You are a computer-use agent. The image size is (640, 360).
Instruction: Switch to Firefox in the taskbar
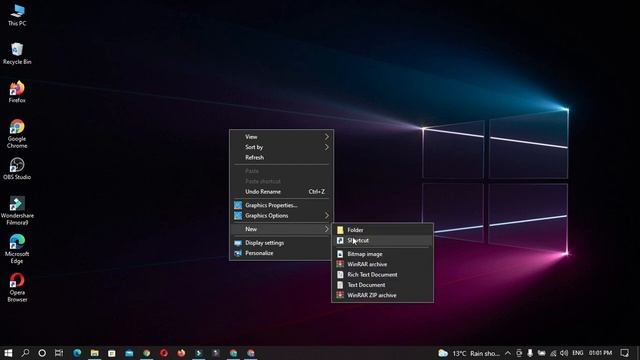pyautogui.click(x=181, y=353)
